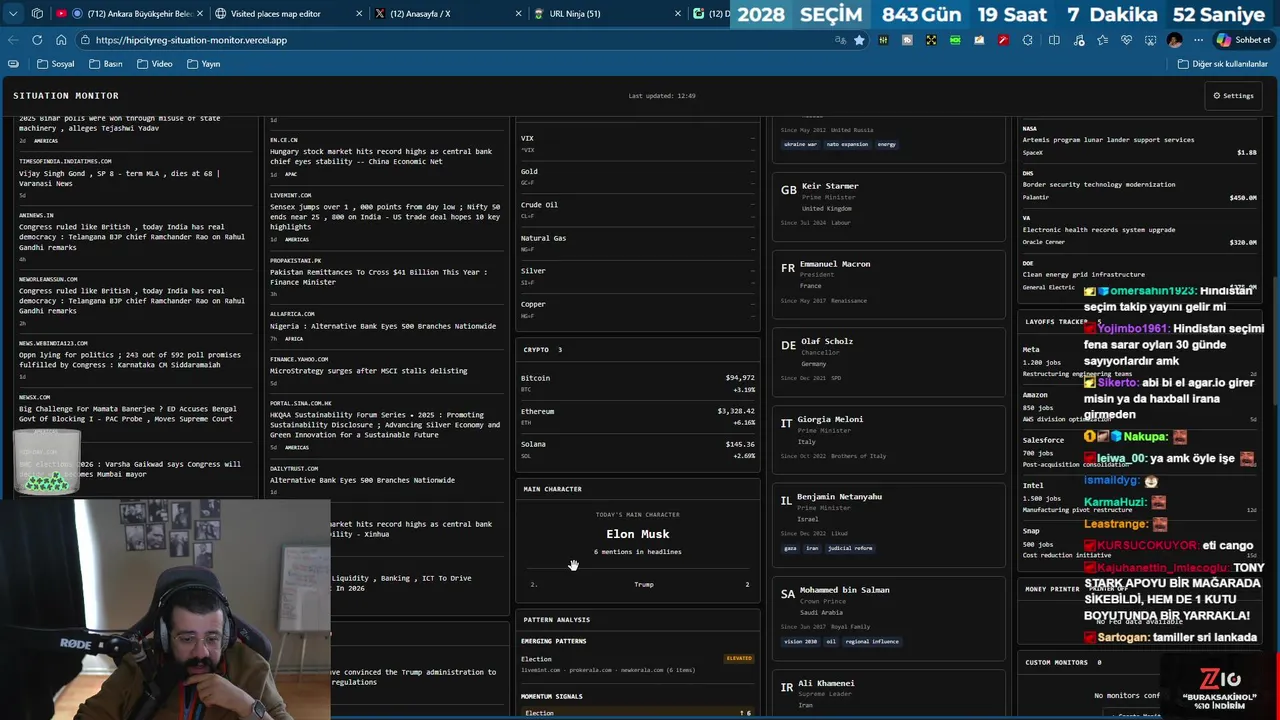Click the Sohbet et Copilot button
Viewport: 1280px width, 720px height.
[1243, 40]
